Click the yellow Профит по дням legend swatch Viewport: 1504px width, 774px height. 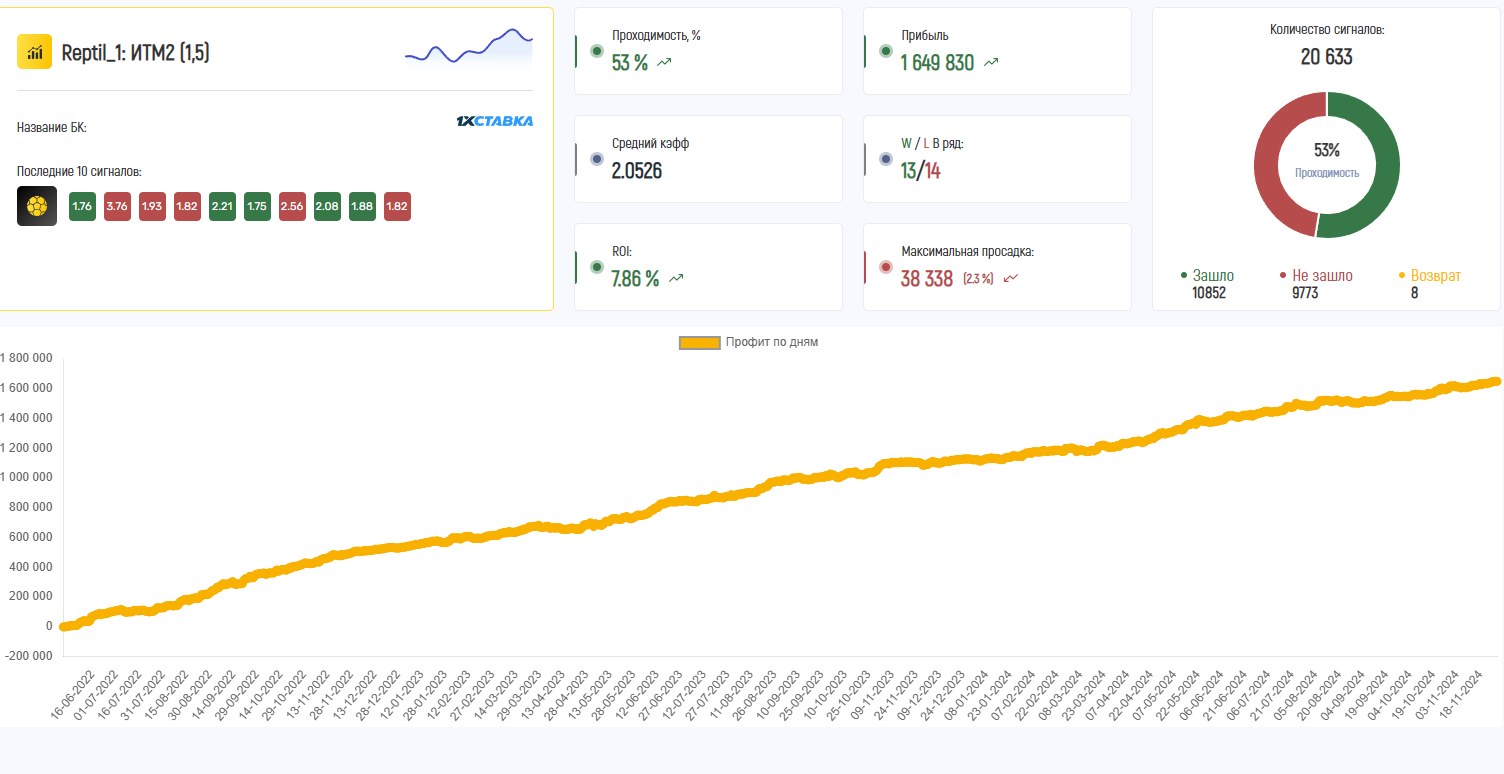click(699, 343)
